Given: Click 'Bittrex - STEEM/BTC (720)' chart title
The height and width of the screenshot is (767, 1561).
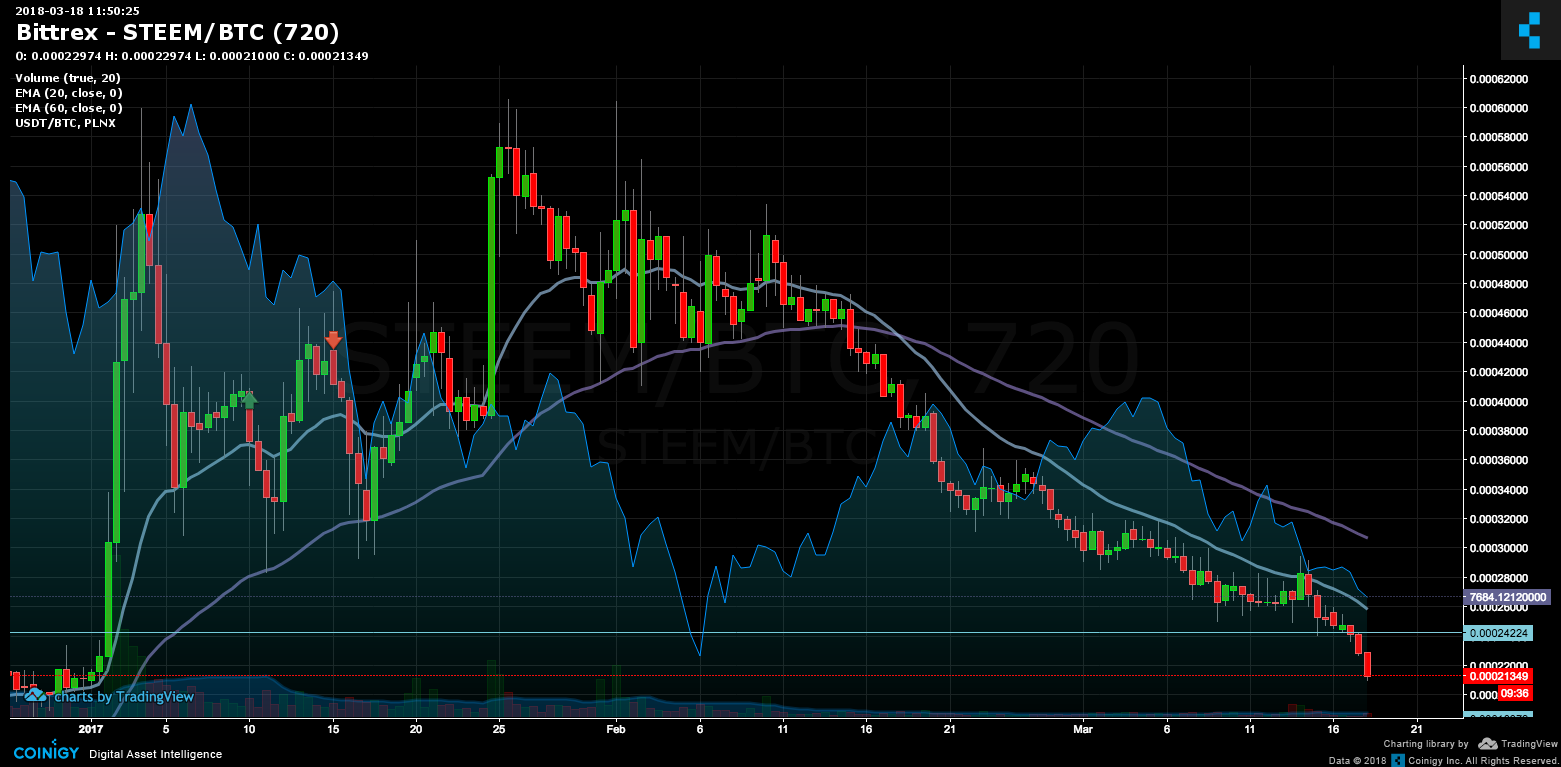Looking at the screenshot, I should pos(178,33).
